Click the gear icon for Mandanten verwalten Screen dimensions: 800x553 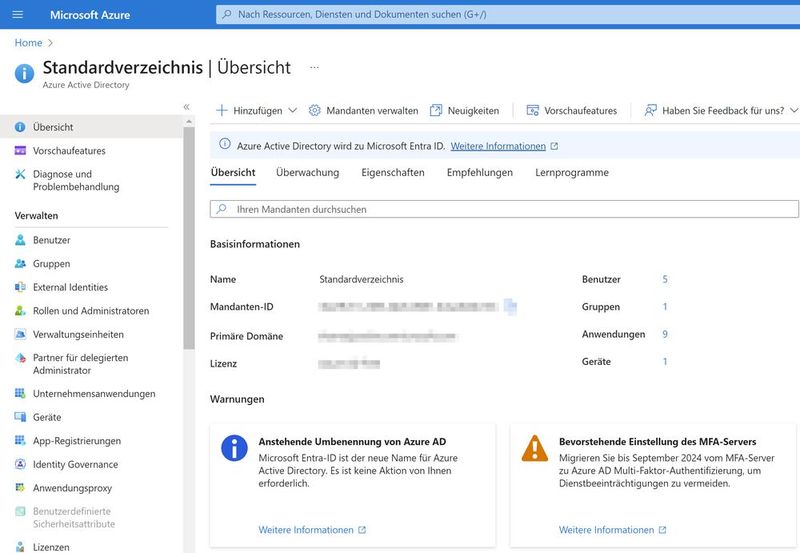[x=314, y=110]
